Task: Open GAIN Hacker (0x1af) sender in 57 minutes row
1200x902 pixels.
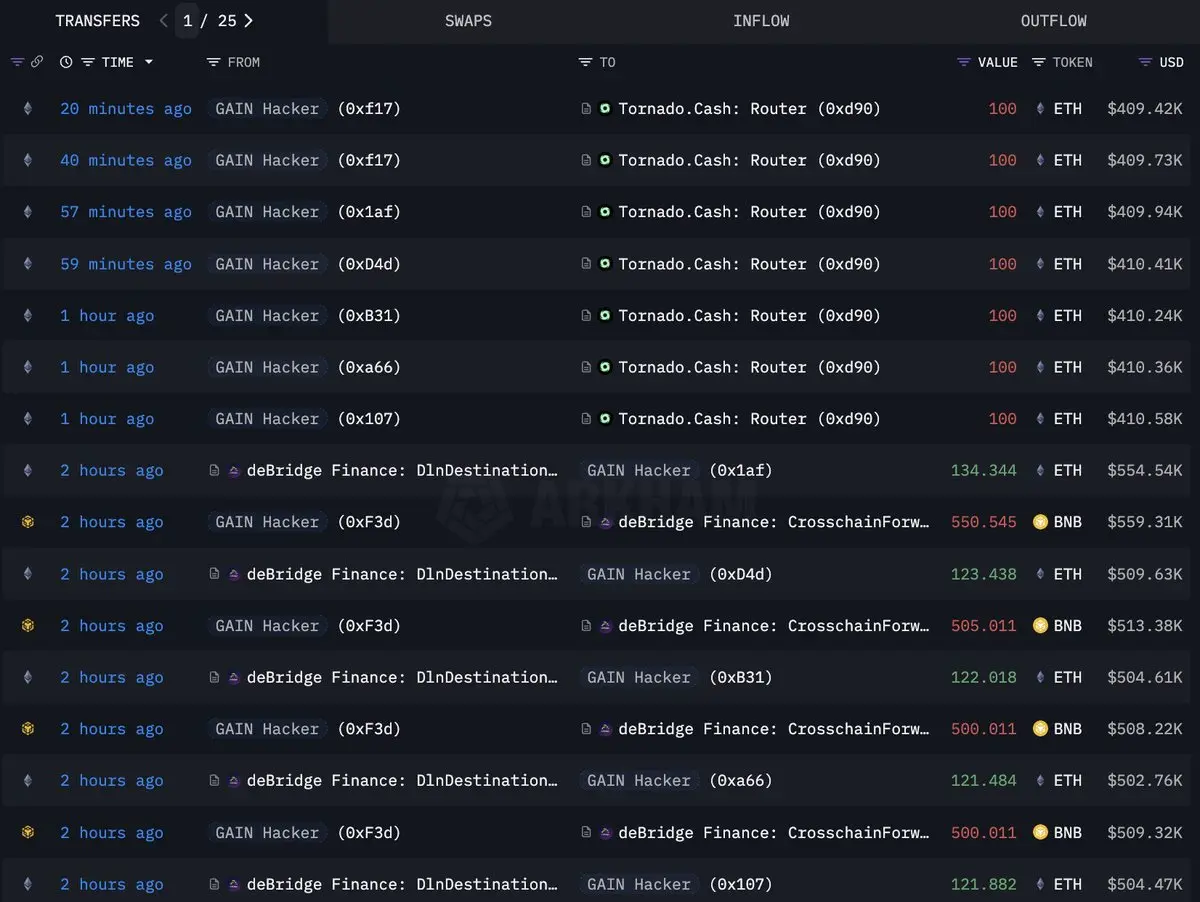Action: (304, 212)
